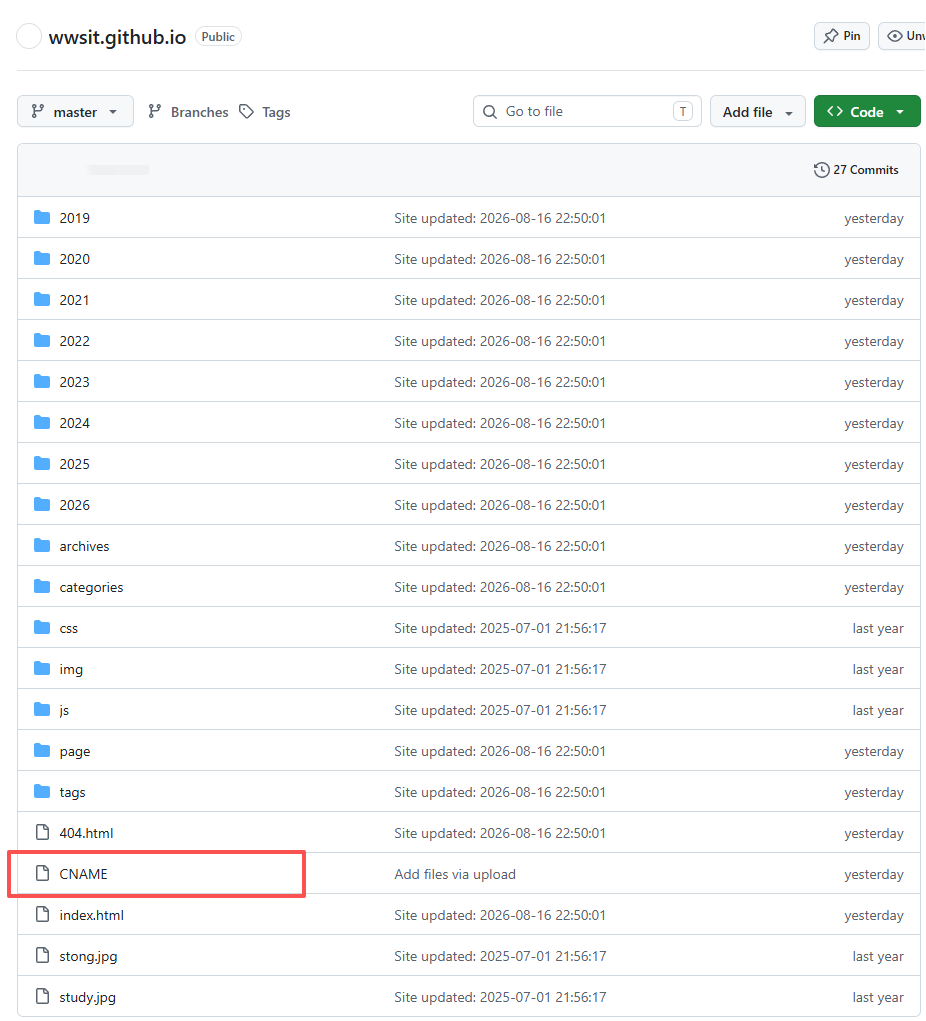Click the folder icon of 2021
Image resolution: width=926 pixels, height=1021 pixels.
click(x=42, y=300)
